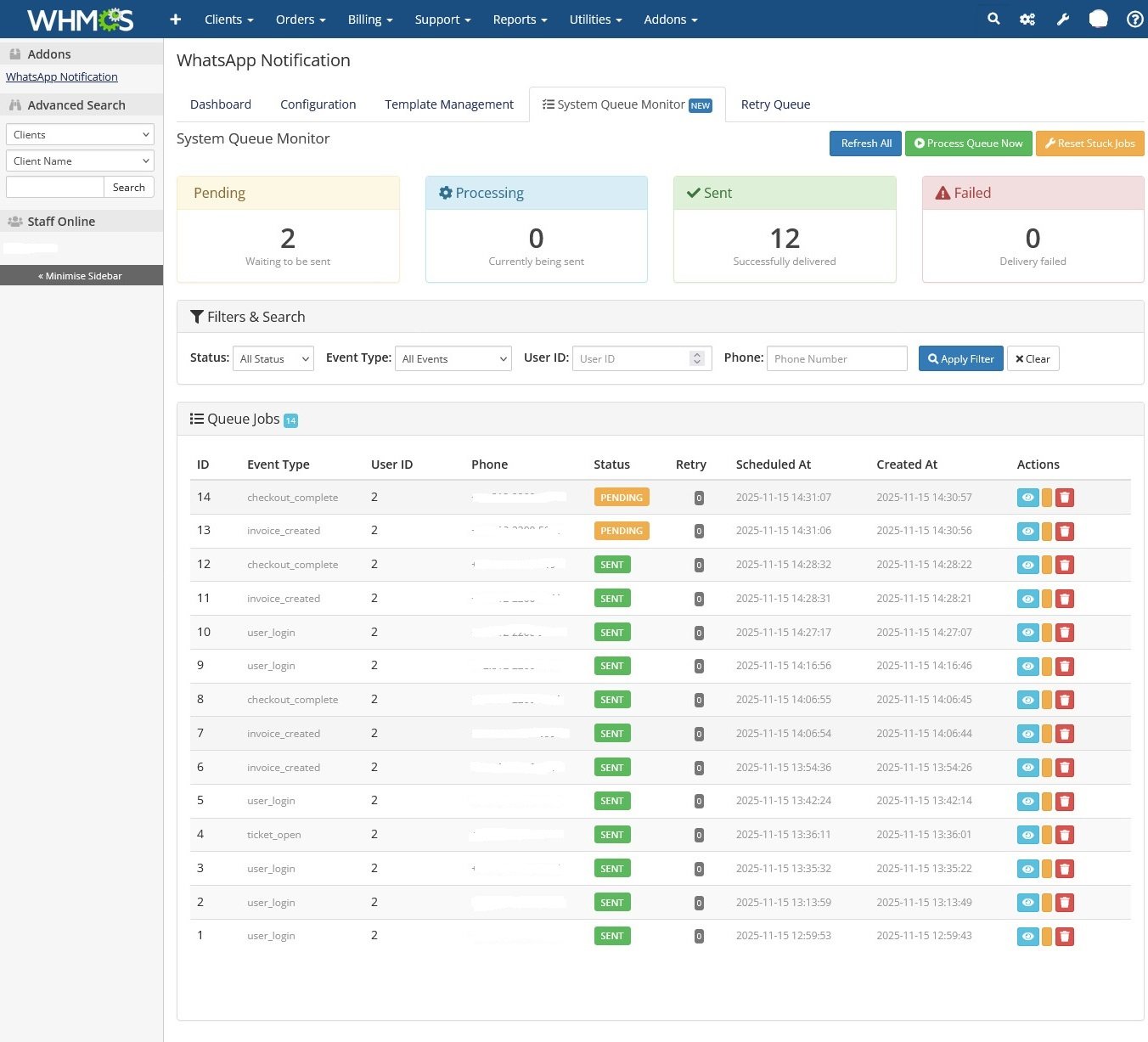Click the plus add-new icon in navbar
This screenshot has width=1148, height=1042.
(175, 19)
